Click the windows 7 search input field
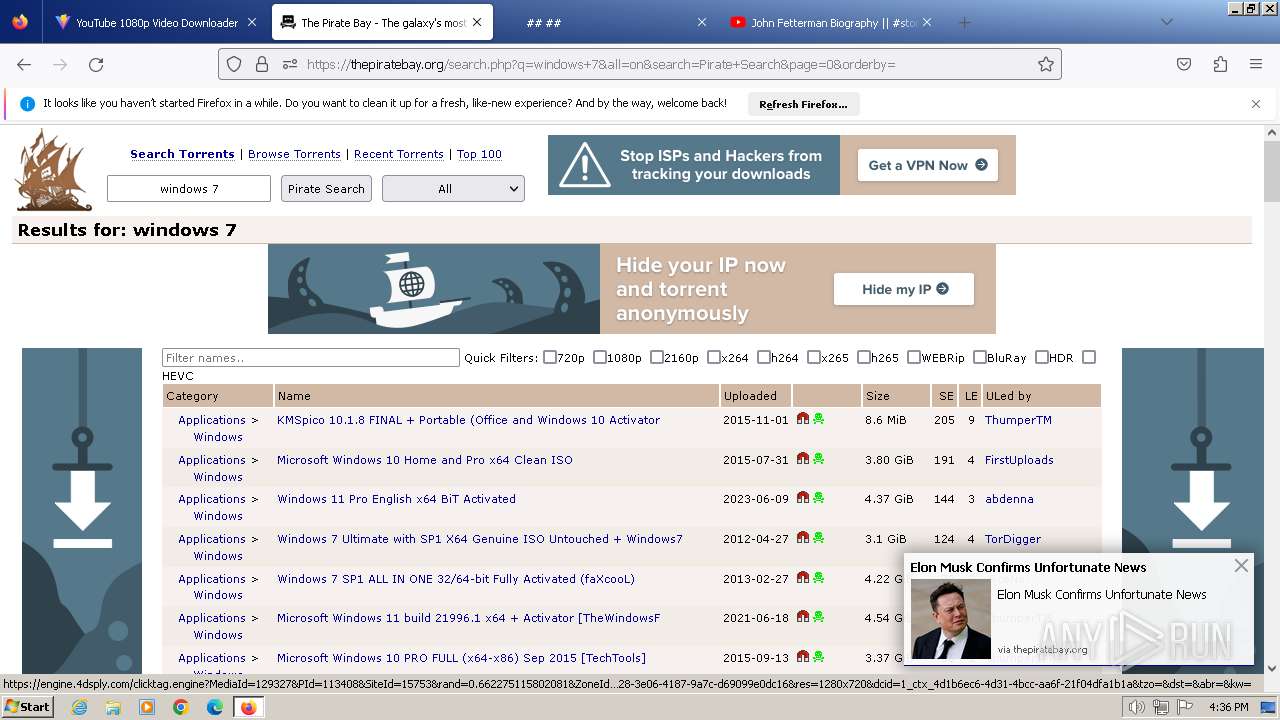 click(x=189, y=188)
